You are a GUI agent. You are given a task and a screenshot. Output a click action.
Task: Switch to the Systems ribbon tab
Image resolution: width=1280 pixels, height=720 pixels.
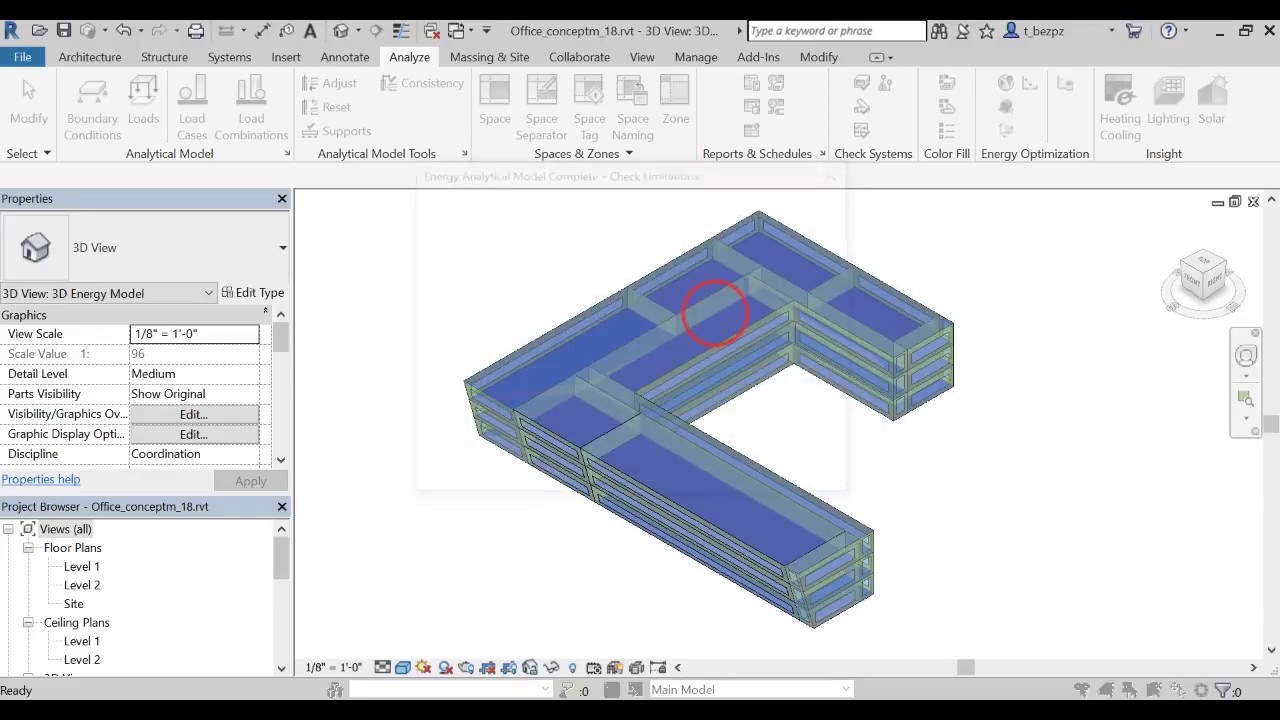(229, 57)
